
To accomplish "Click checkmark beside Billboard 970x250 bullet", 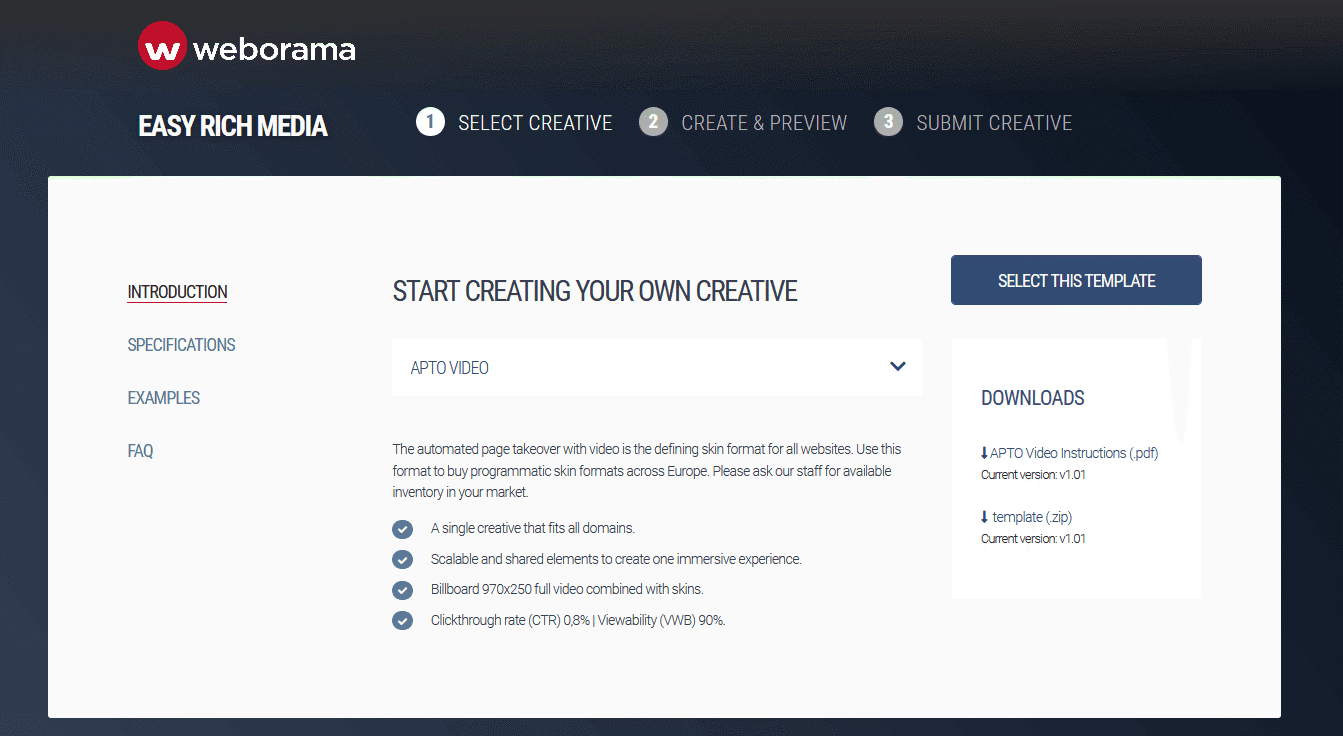I will [x=403, y=590].
